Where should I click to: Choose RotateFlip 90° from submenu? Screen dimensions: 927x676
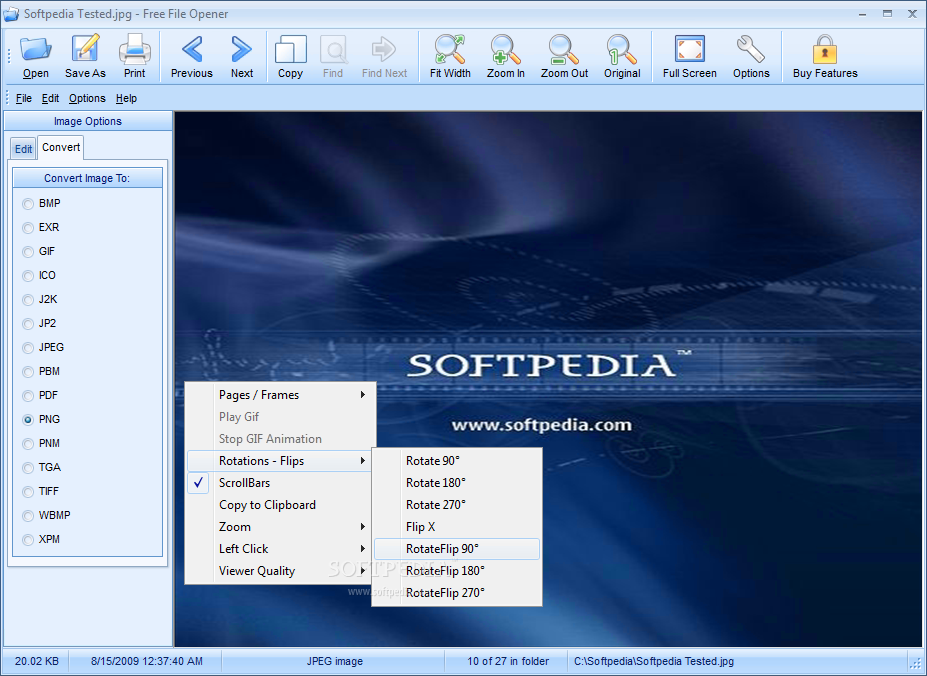click(x=457, y=549)
